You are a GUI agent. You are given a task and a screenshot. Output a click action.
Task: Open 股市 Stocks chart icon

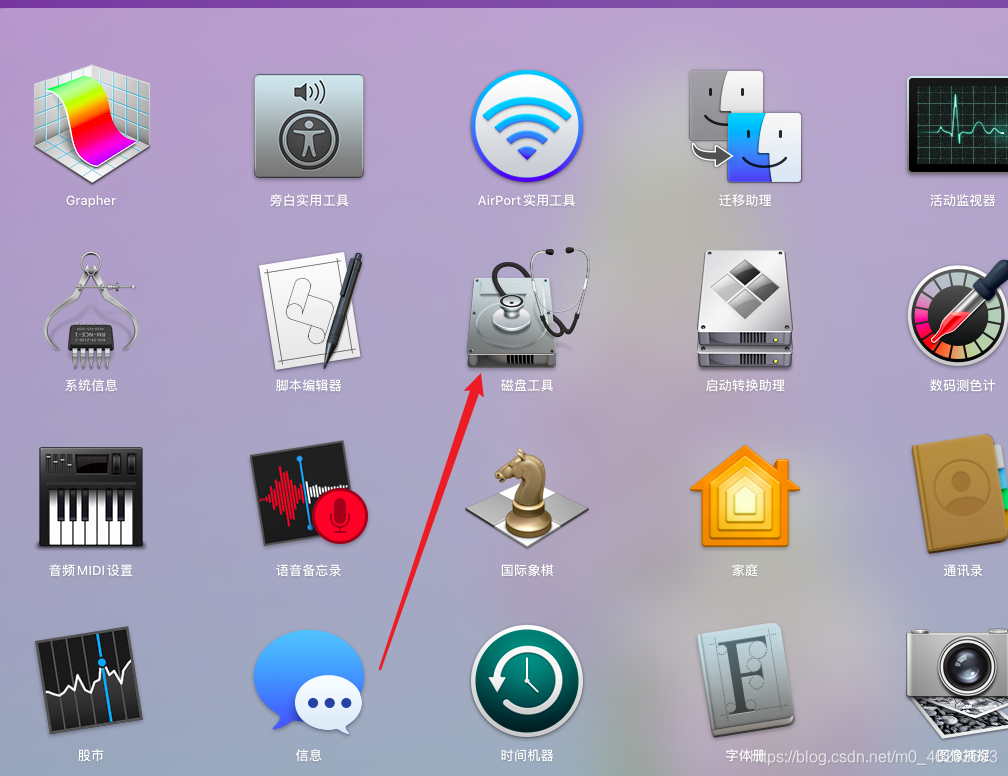[x=89, y=680]
